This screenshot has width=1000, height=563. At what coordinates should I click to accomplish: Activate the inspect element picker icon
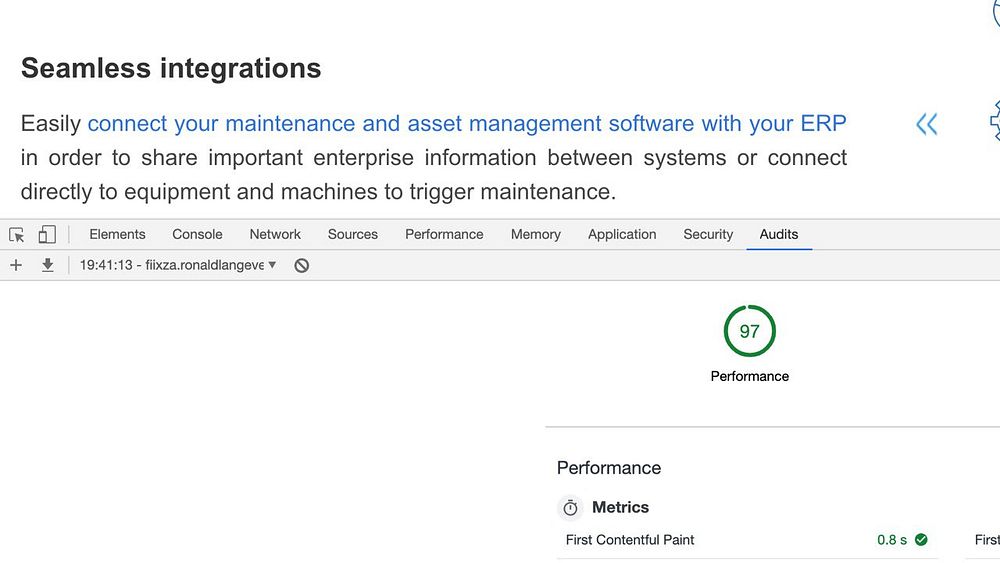pos(17,235)
